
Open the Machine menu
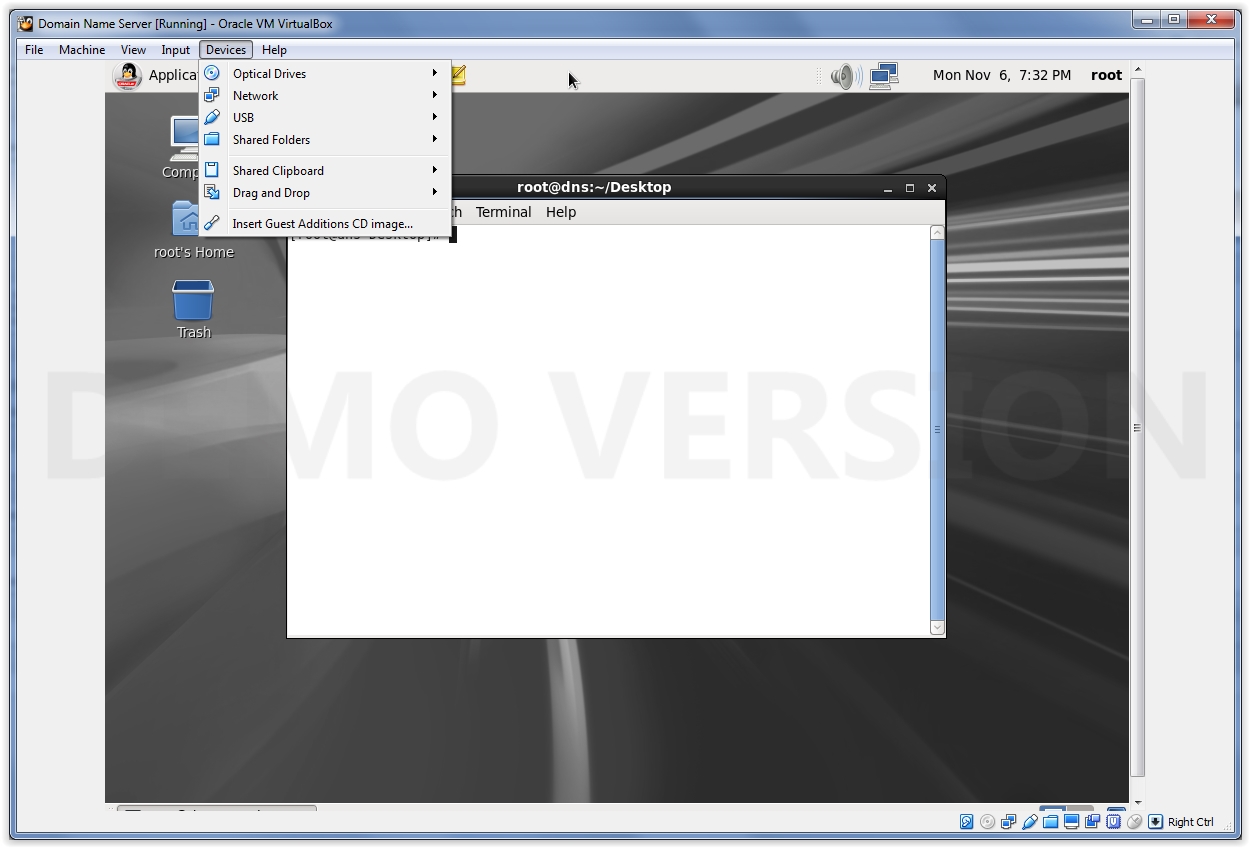[82, 49]
